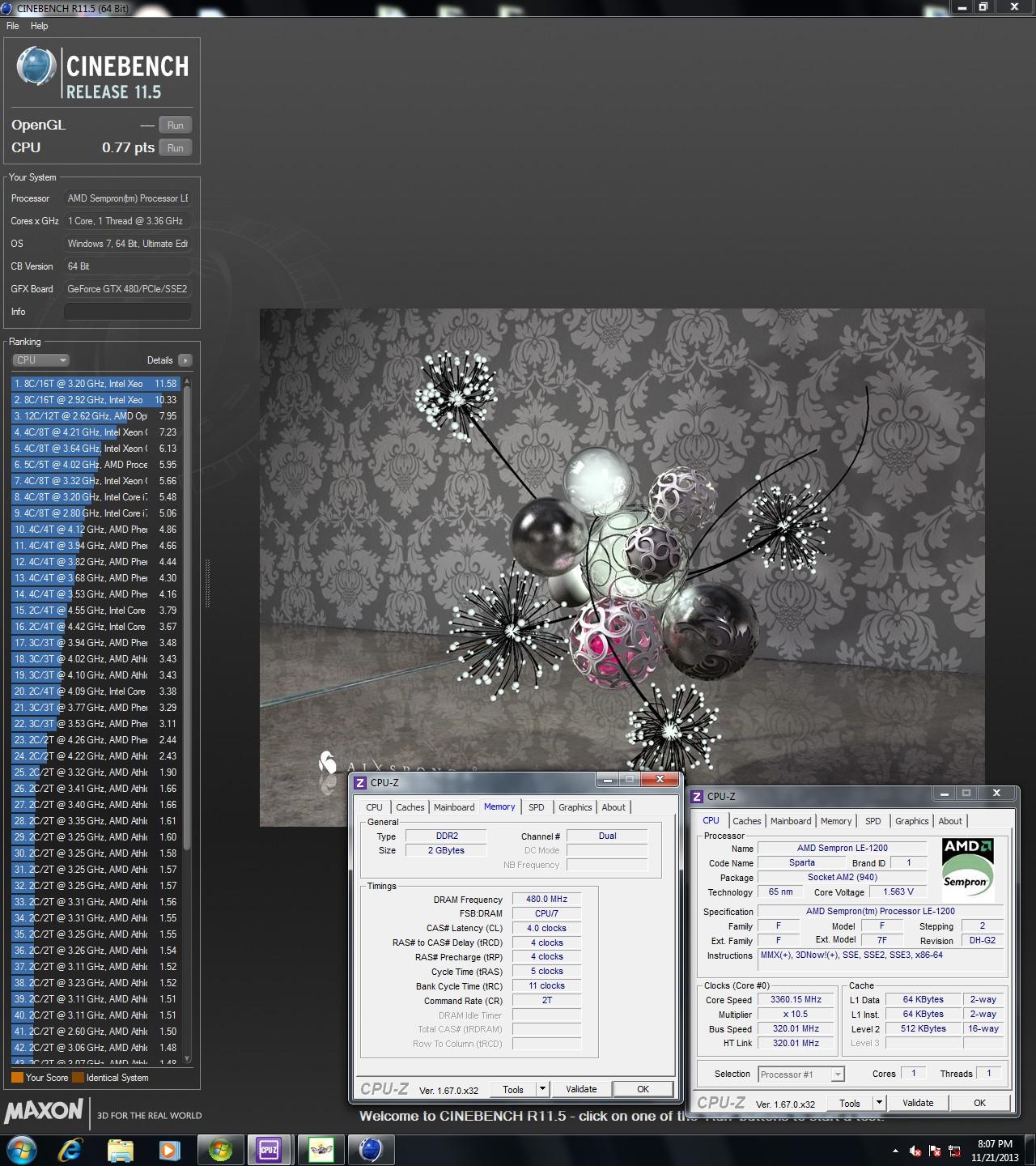
Task: Switch to Caches tab in Memory CPU-Z window
Action: tap(410, 807)
